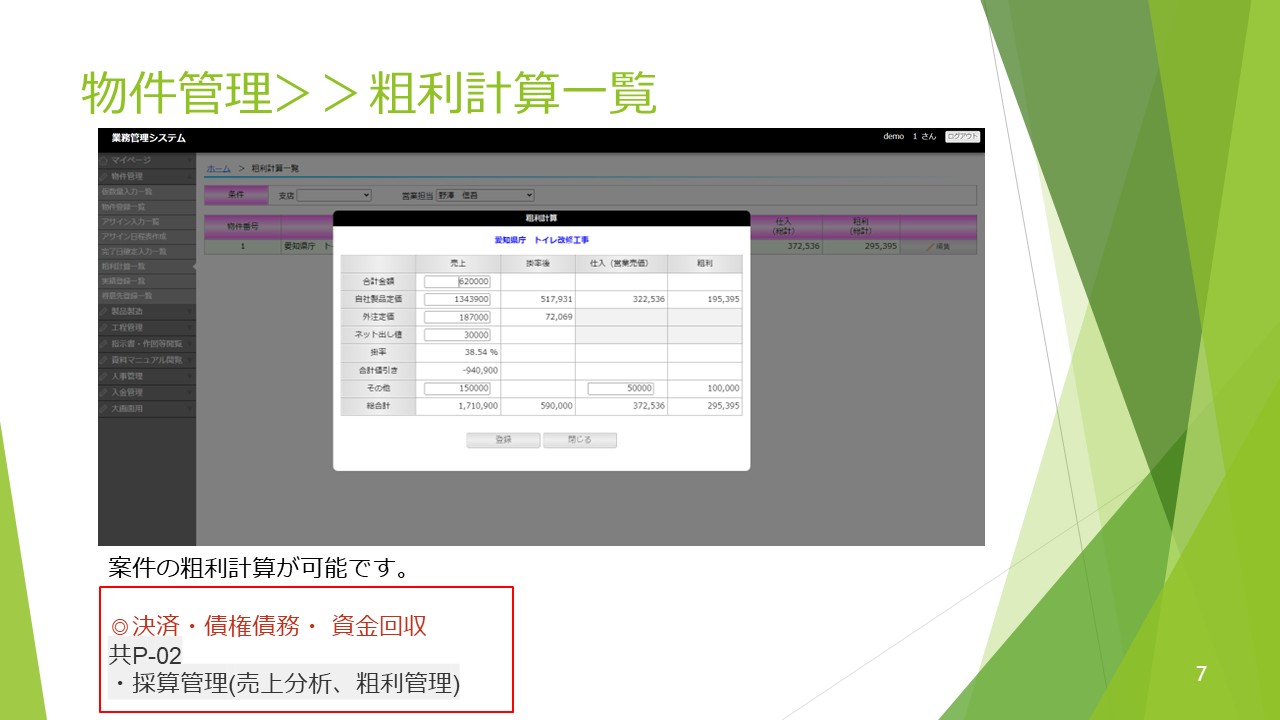Open アサイン日程表作成 in the sidebar
Viewport: 1280px width, 720px height.
[147, 236]
